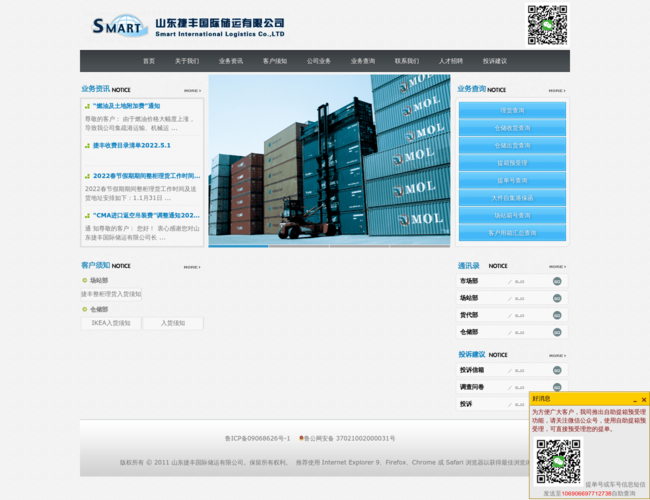Click the 提箱预受理 blue button
Image resolution: width=650 pixels, height=500 pixels.
tap(512, 162)
